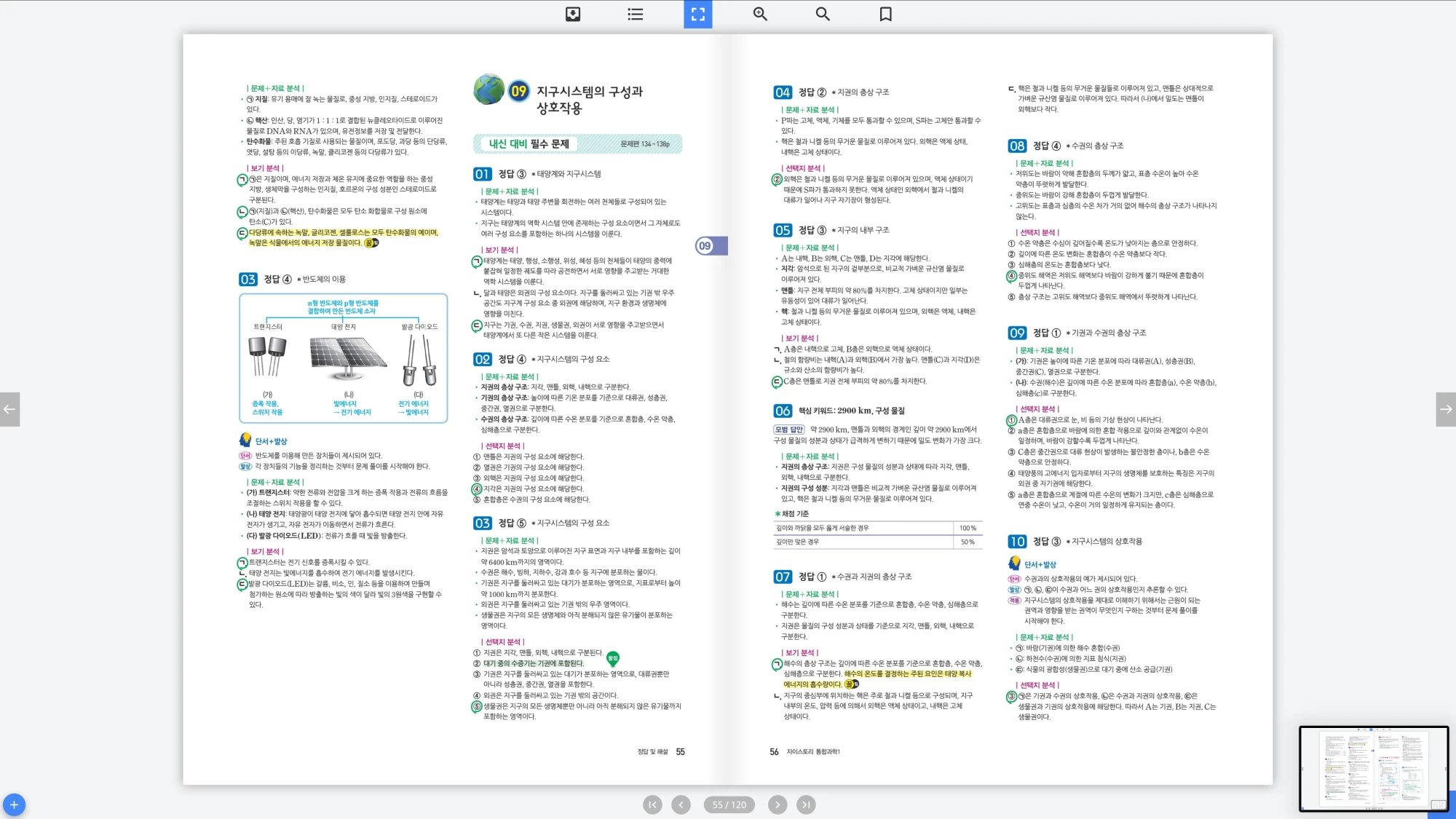The width and height of the screenshot is (1456, 819).
Task: Open the search magnifier tool
Action: 823,14
